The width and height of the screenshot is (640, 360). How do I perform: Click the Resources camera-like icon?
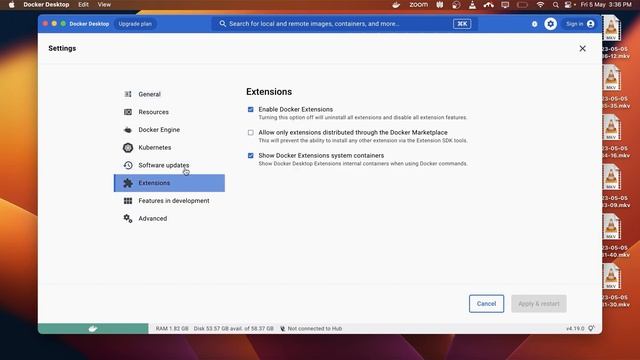point(128,112)
